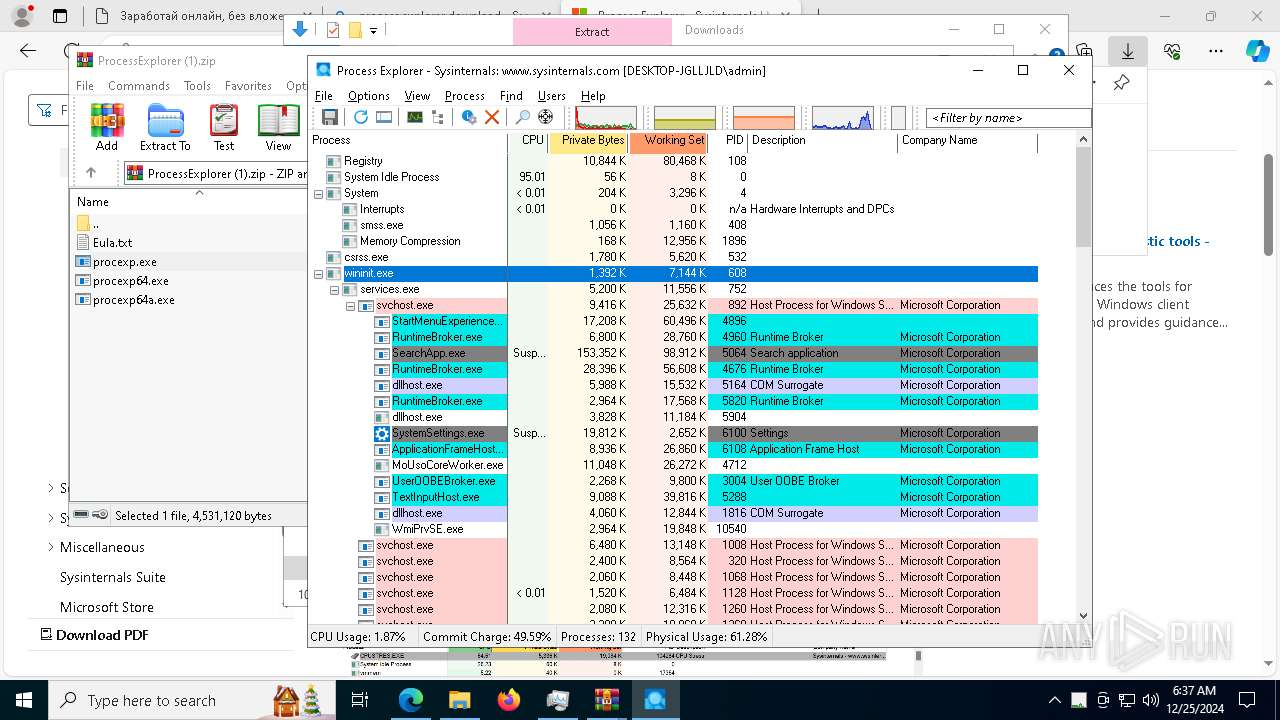Select Eula.txt in the WinRAR list
This screenshot has width=1280, height=720.
click(x=112, y=243)
